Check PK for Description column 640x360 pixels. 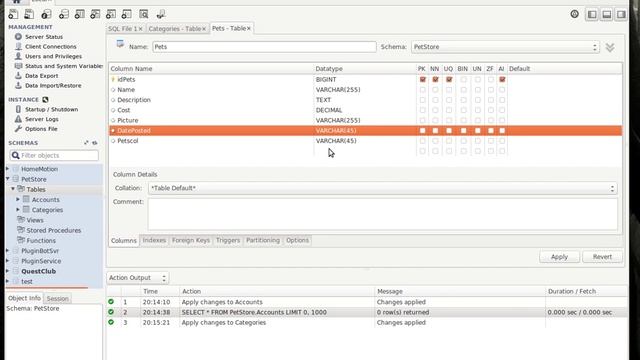pyautogui.click(x=422, y=100)
